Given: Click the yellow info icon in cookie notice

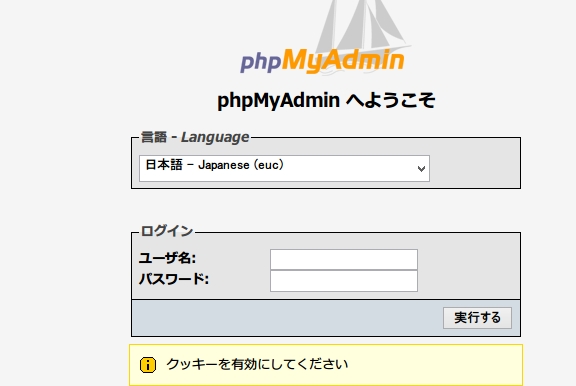Looking at the screenshot, I should (148, 365).
